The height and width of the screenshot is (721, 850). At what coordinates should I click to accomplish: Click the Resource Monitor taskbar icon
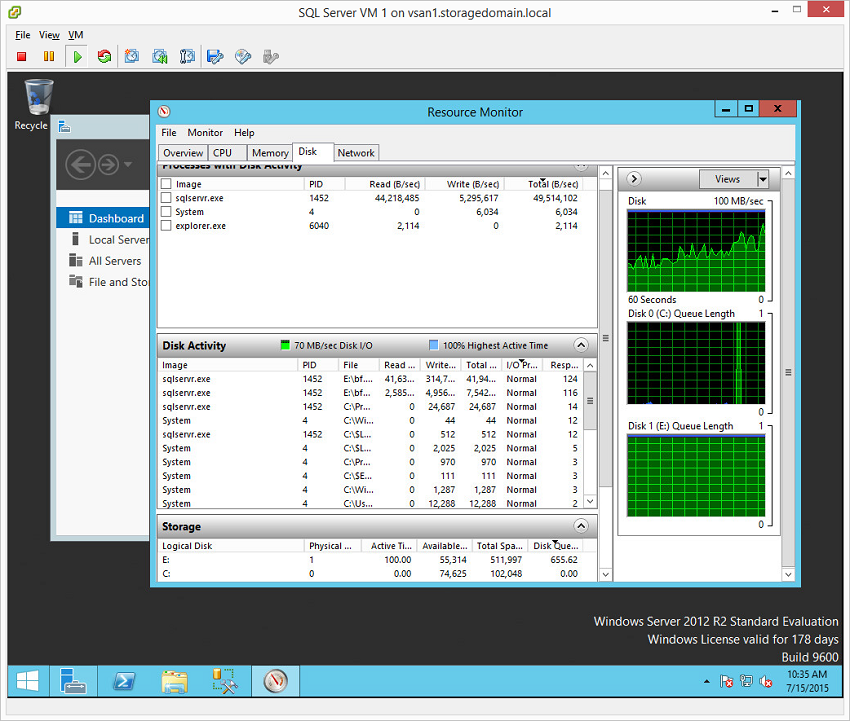(275, 681)
